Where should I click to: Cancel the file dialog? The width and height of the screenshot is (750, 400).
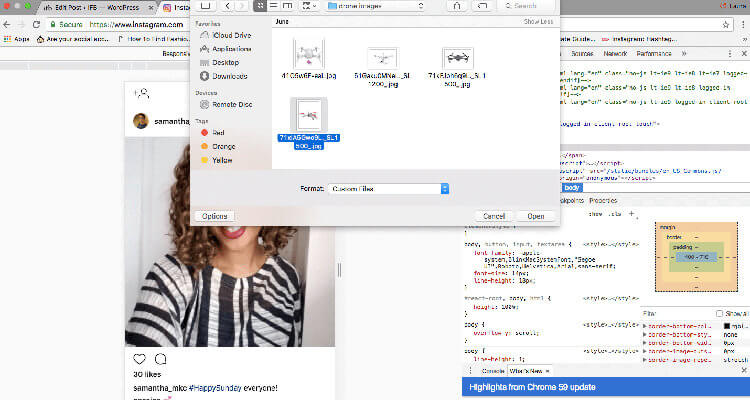point(494,215)
